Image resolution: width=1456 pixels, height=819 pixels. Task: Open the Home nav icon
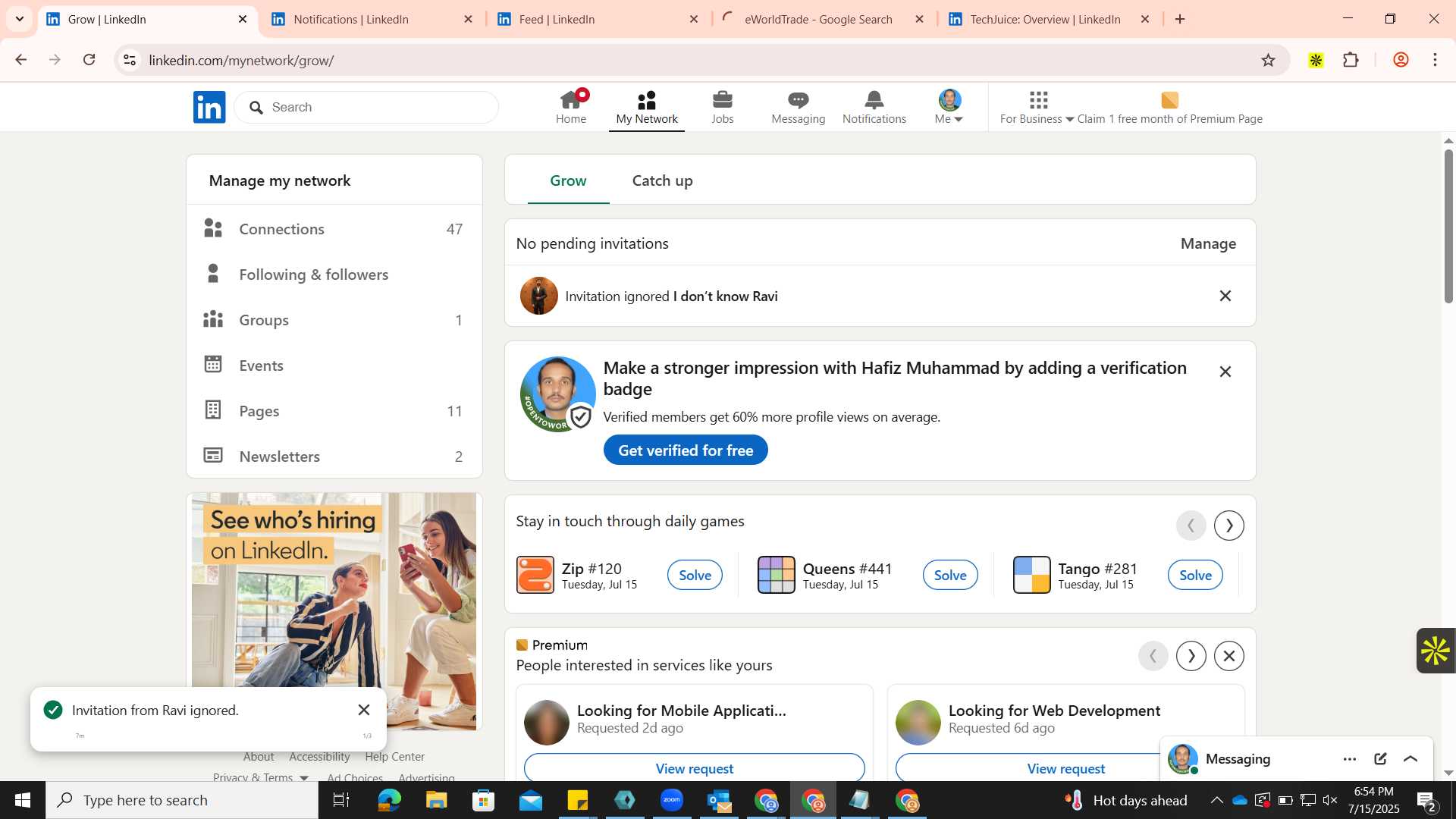point(571,107)
